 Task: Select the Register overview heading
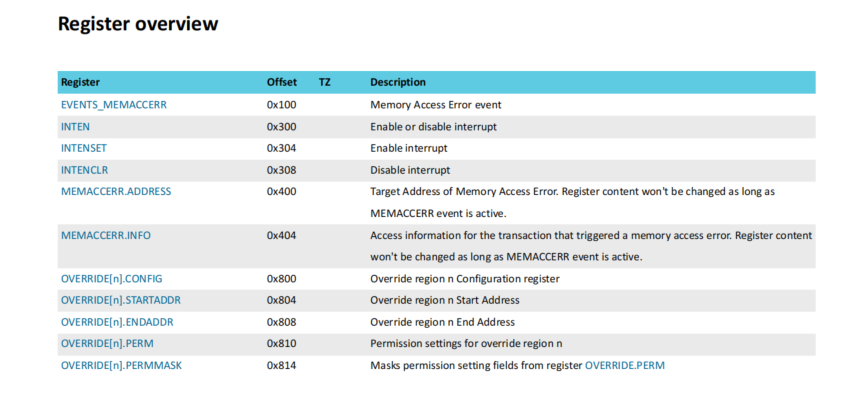click(138, 24)
